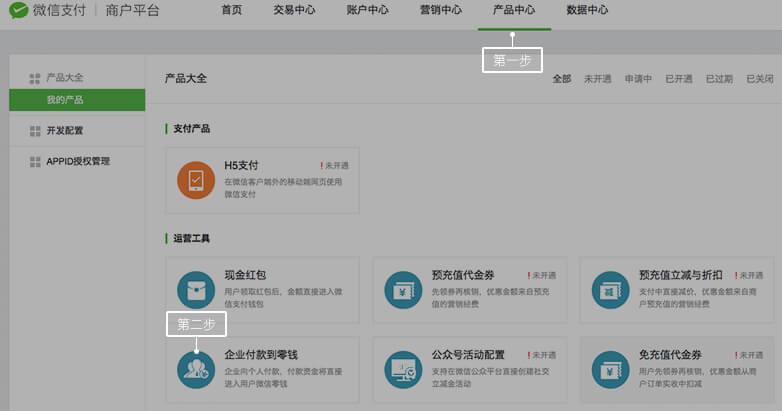Open 企业付款到零钱 icon
The width and height of the screenshot is (782, 411).
pos(195,369)
